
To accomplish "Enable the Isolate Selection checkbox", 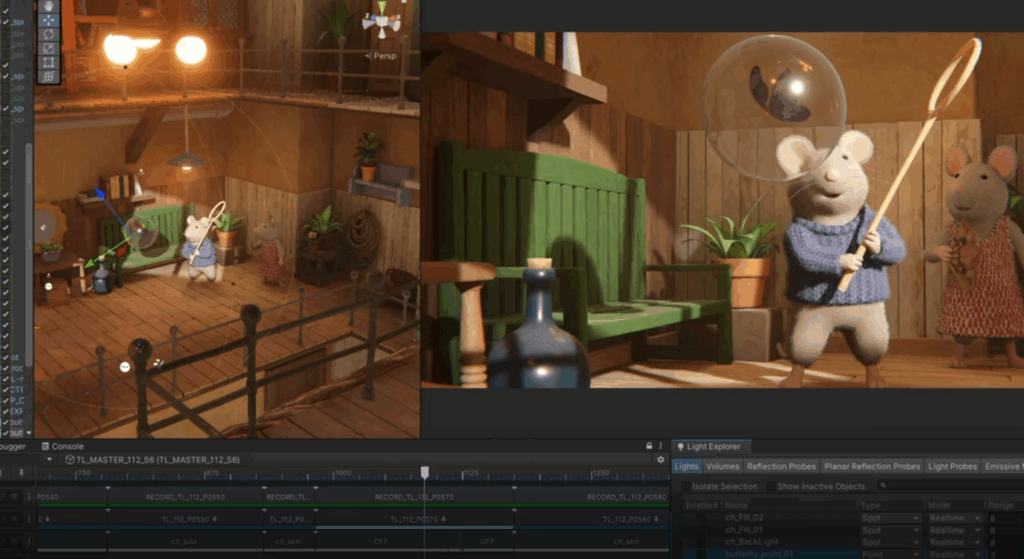I will tap(685, 487).
